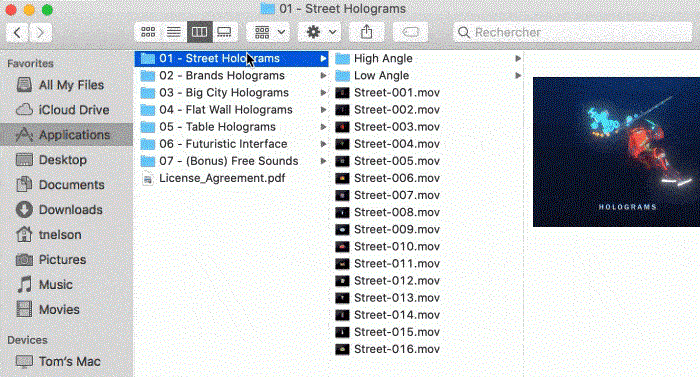Expand arrow next to 04 - Flat Wall Holograms

[323, 110]
